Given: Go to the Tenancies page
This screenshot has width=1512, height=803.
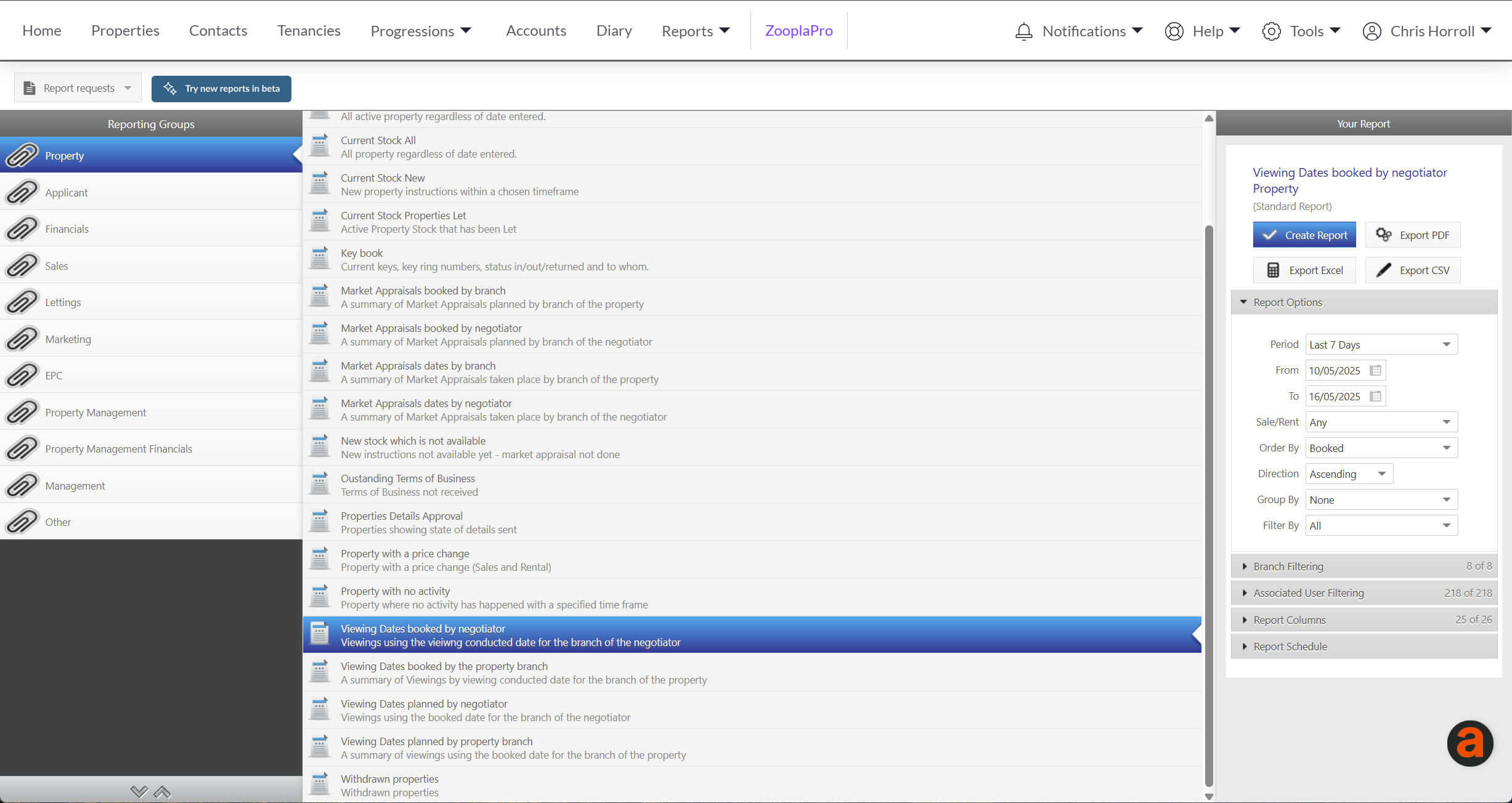Looking at the screenshot, I should tap(309, 31).
